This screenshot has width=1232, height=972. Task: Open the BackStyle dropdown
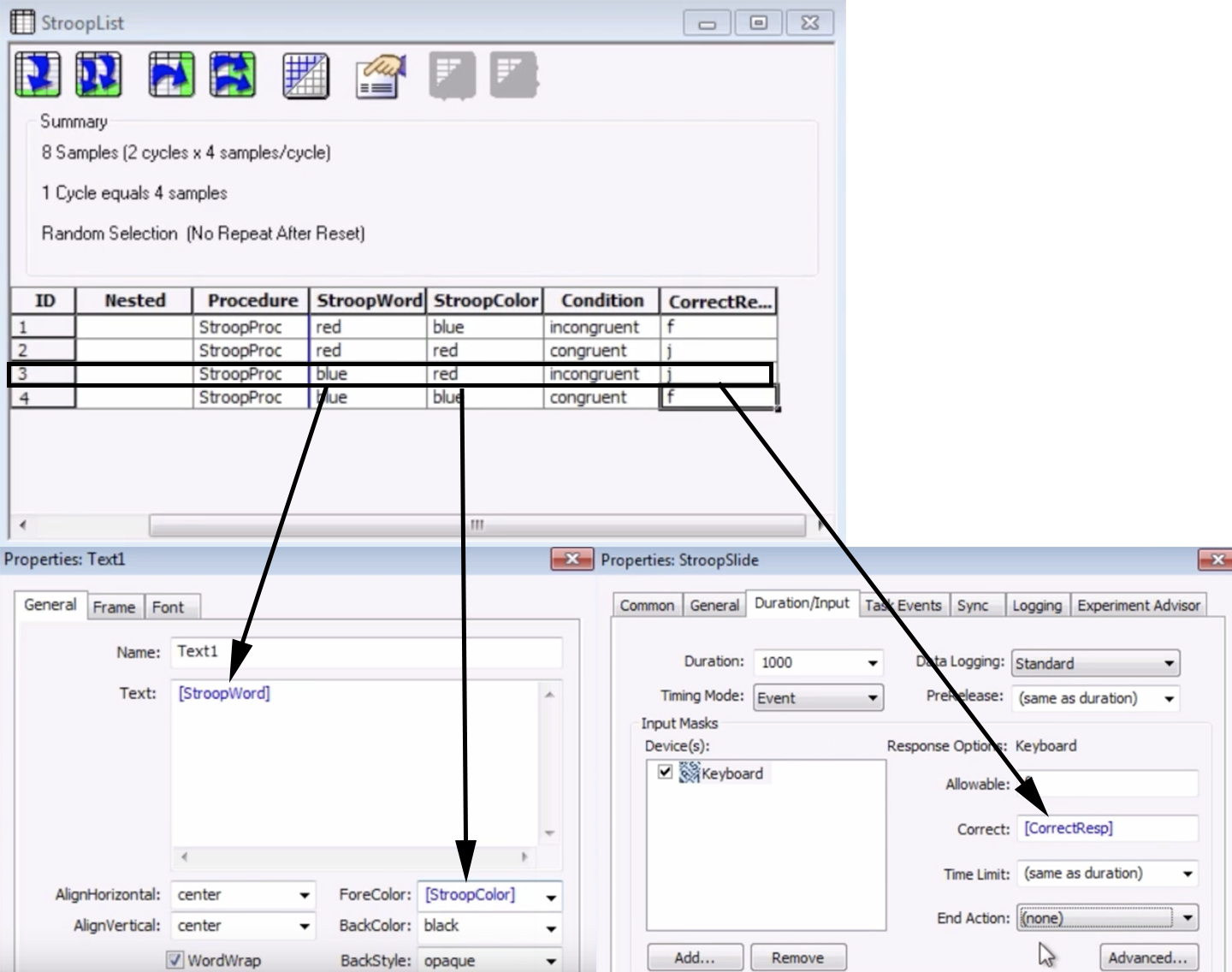click(x=551, y=961)
